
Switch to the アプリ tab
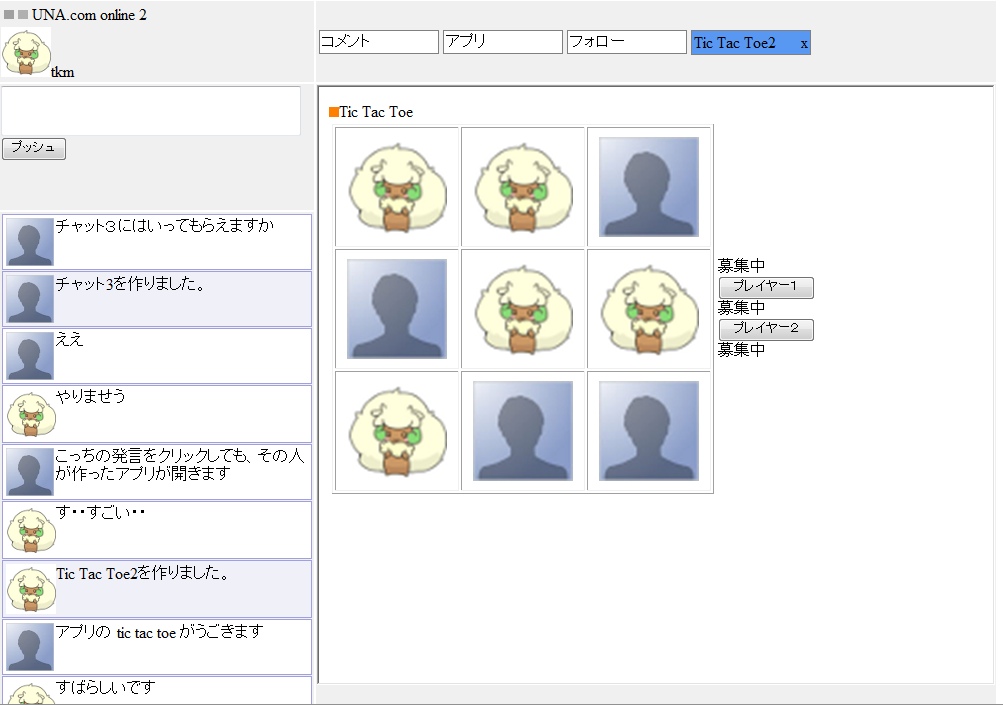click(x=503, y=42)
